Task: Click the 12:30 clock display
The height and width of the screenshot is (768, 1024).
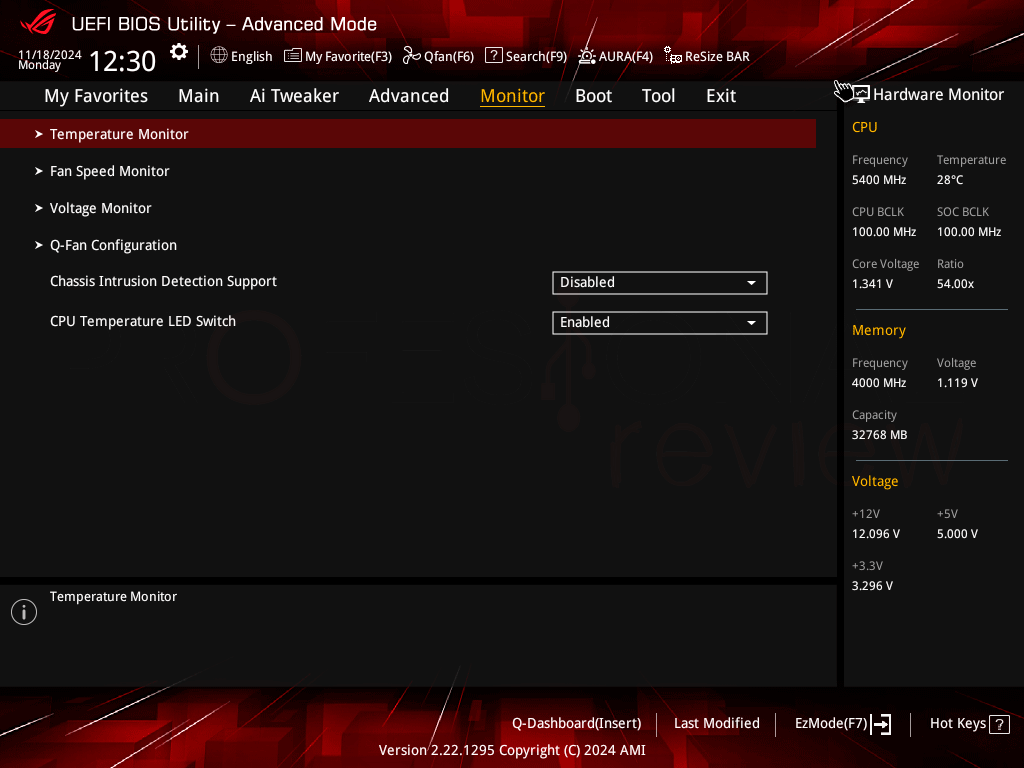Action: [122, 61]
